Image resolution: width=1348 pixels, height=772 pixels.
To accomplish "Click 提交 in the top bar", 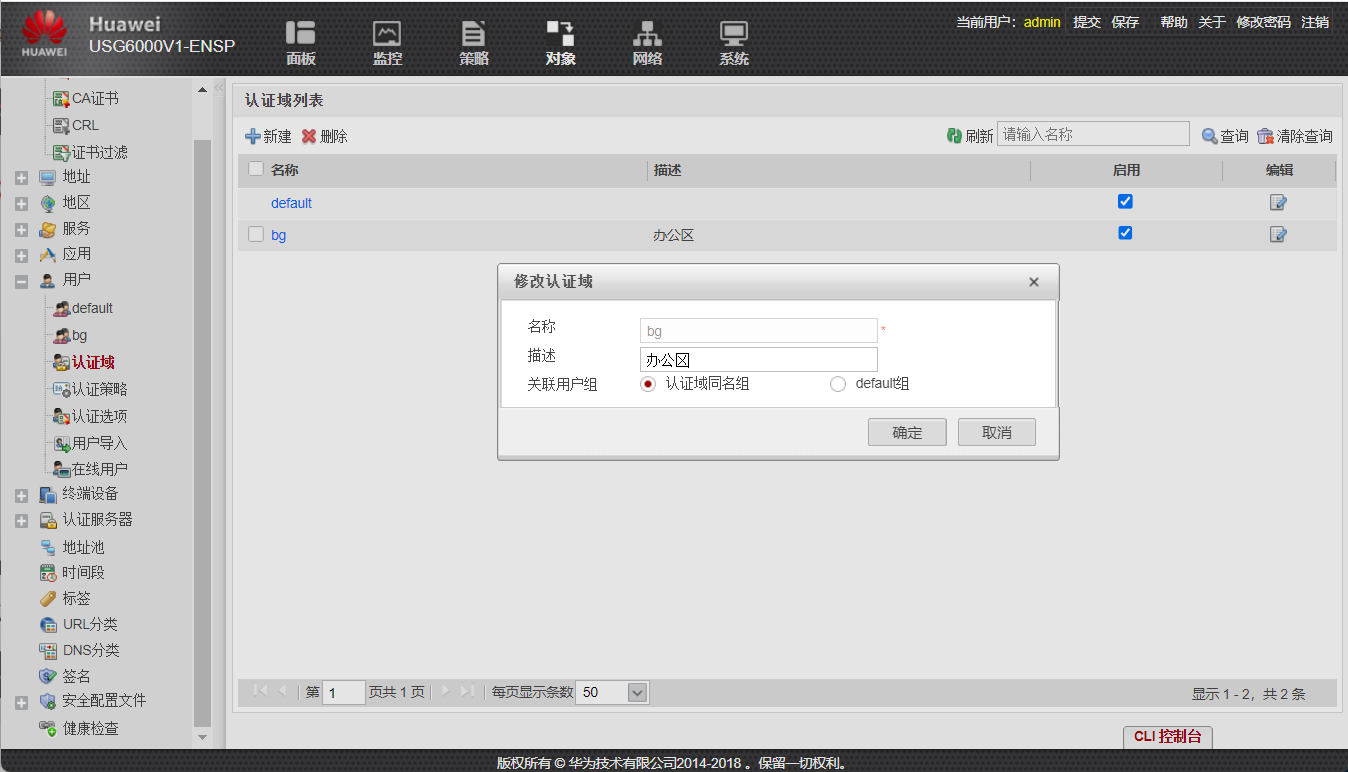I will point(1087,22).
